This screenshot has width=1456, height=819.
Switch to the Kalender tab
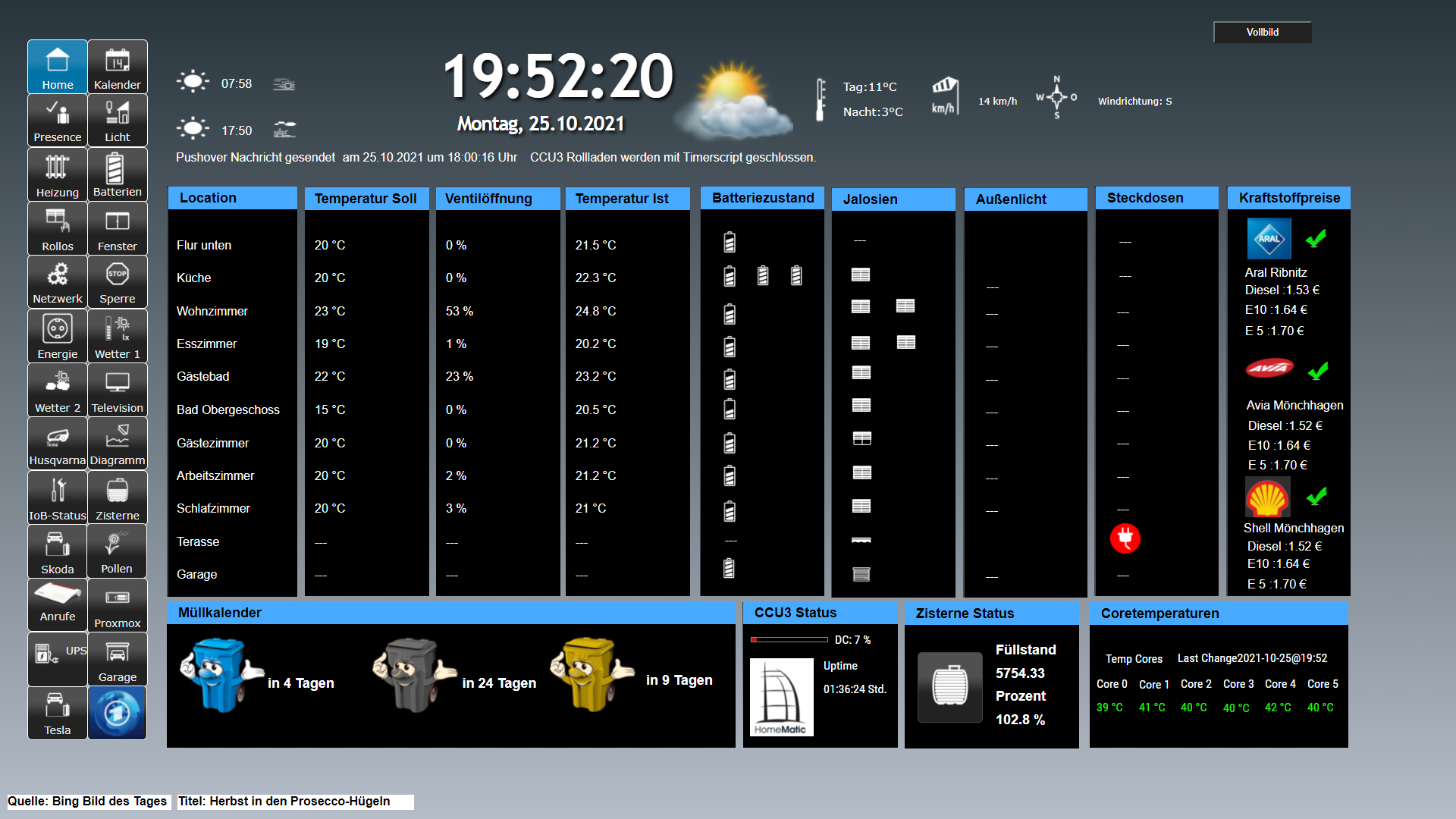(118, 67)
